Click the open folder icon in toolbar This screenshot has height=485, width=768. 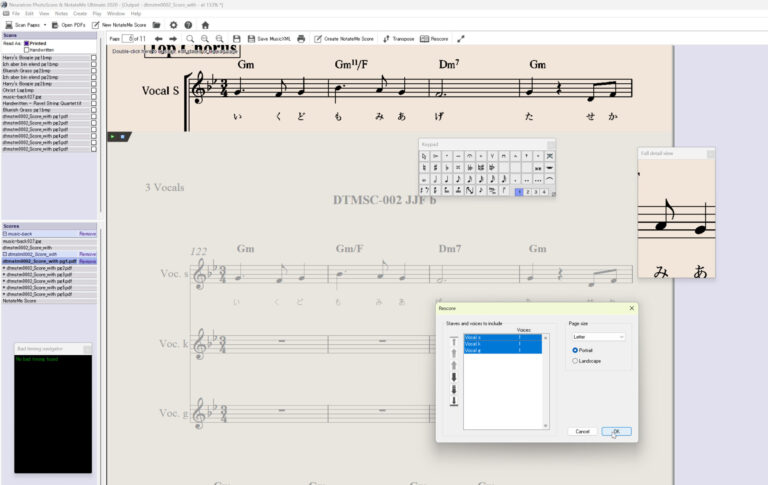[x=156, y=25]
